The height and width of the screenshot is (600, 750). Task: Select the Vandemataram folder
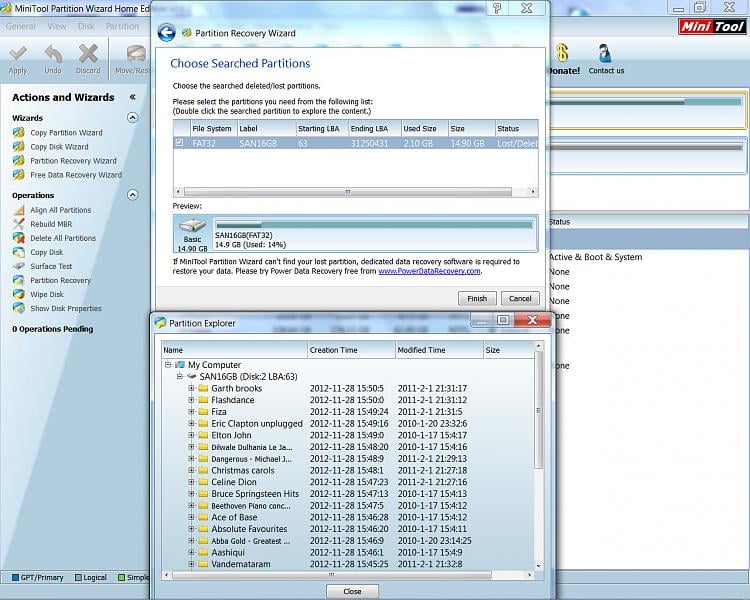[x=241, y=564]
